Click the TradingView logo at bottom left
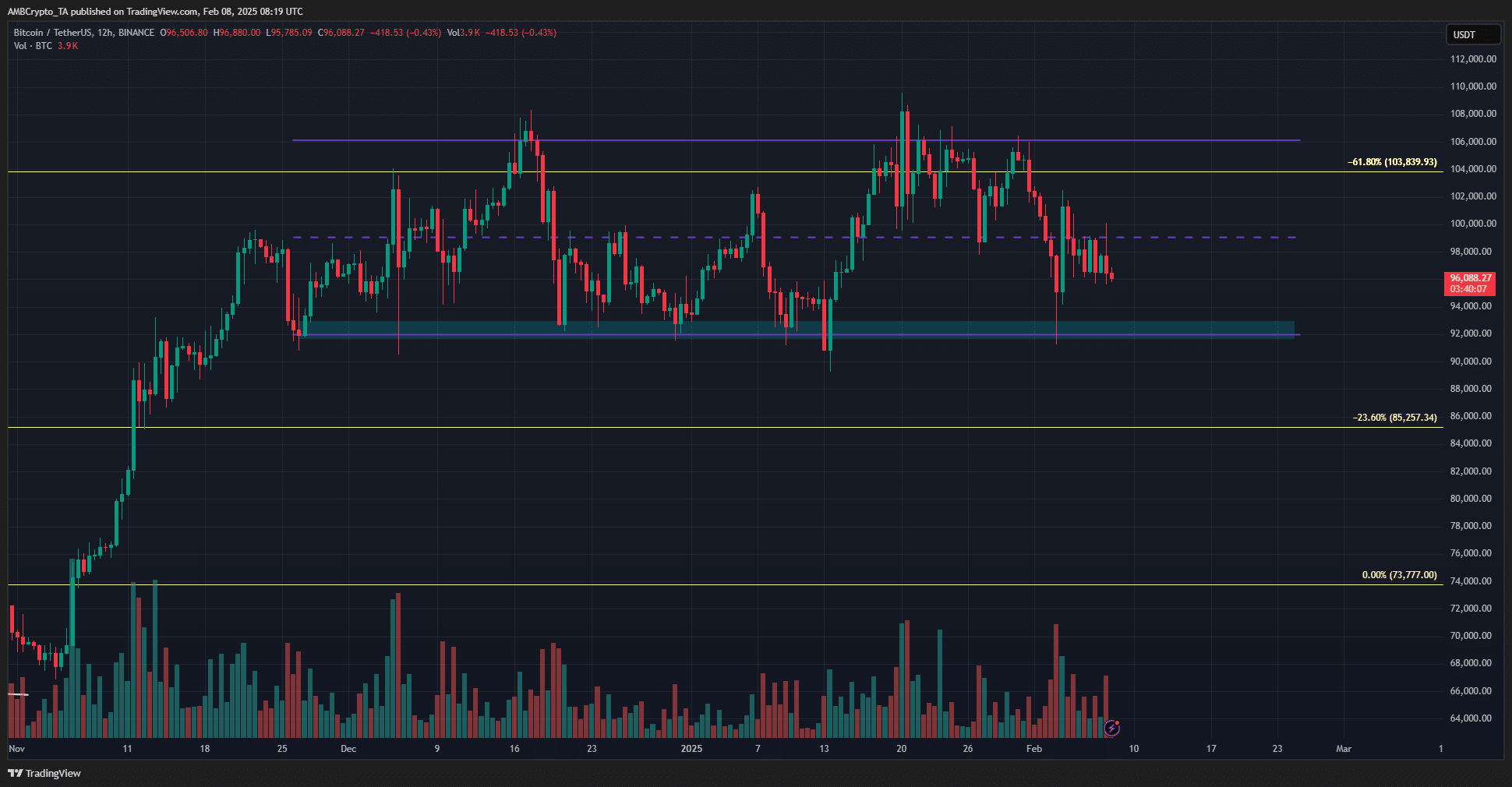 pos(44,773)
